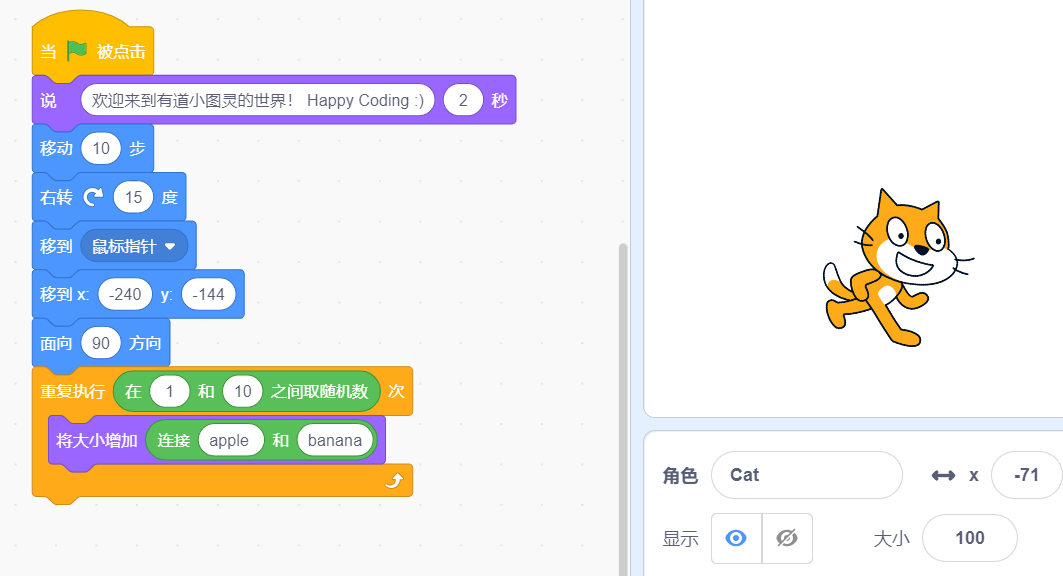Click the horizontal arrow x-position icon
Viewport: 1063px width, 576px height.
943,476
